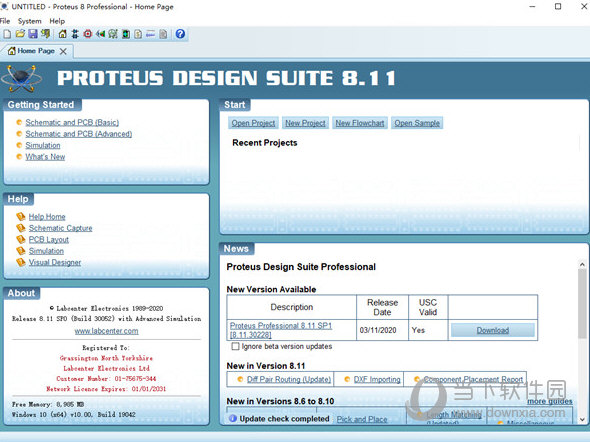Open the System menu
The width and height of the screenshot is (590, 442).
point(29,21)
